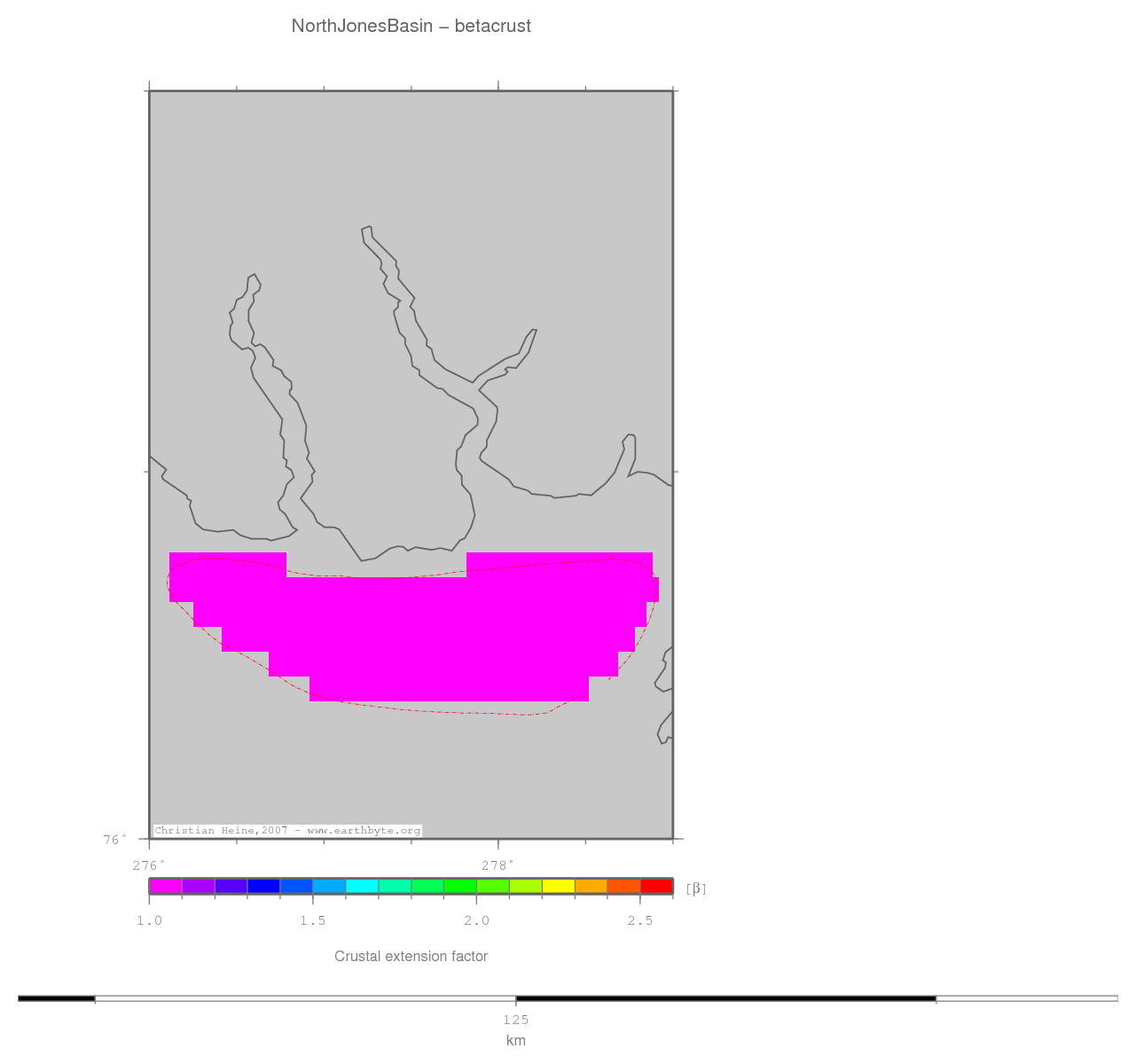Pick the red swatch at colorbar end

pos(656,886)
